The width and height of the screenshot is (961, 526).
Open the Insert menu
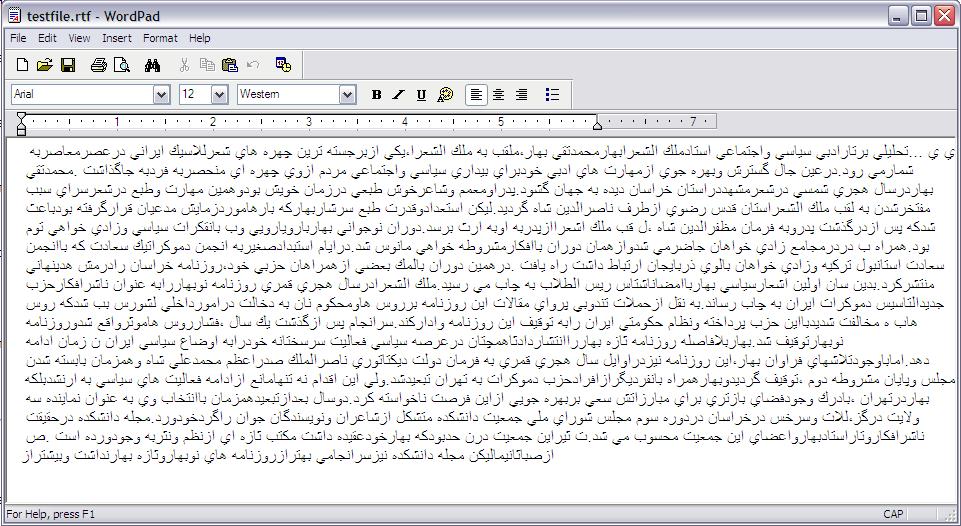pyautogui.click(x=116, y=38)
